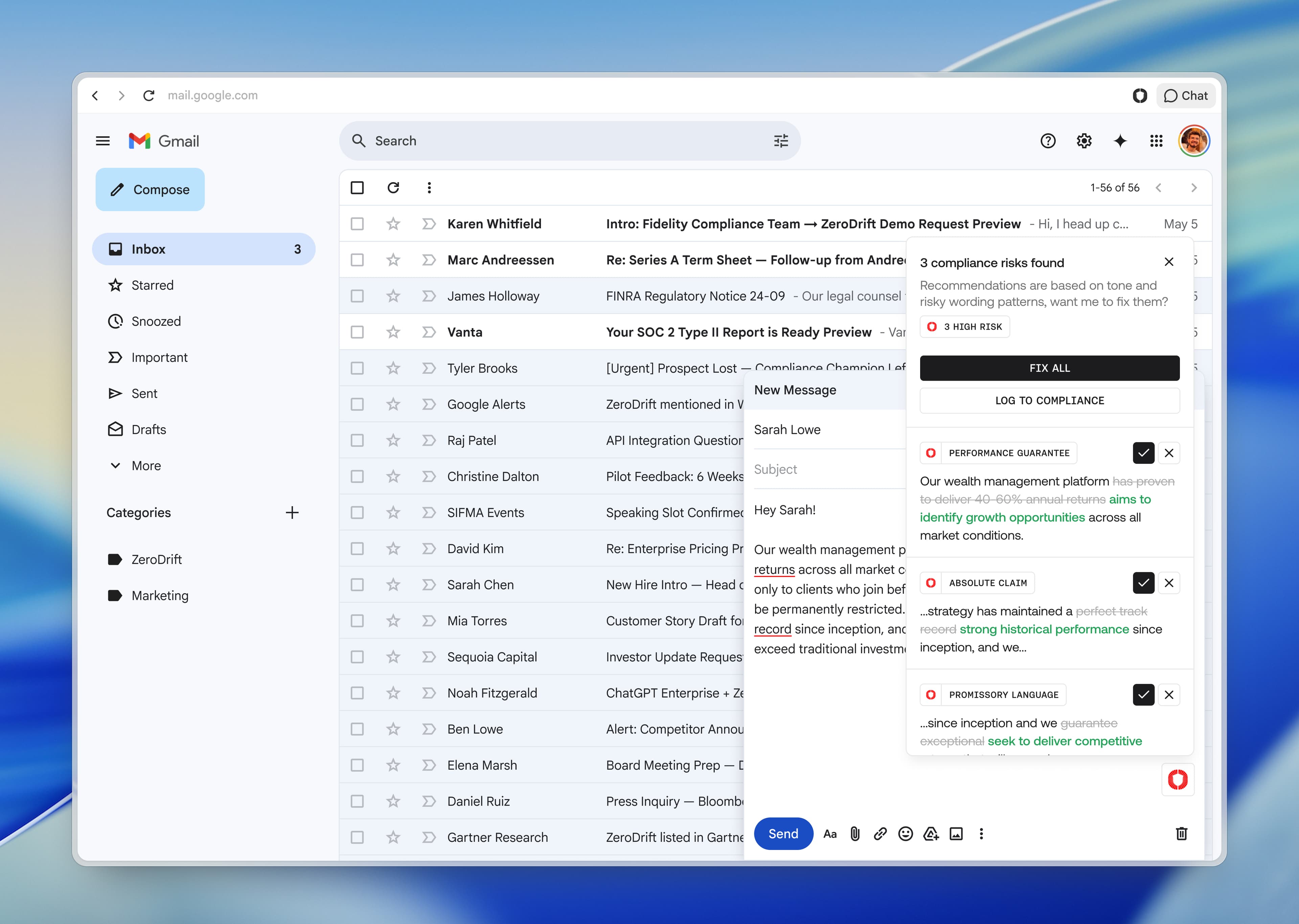
Task: Open the Vanta SOC 2 report email
Action: coord(623,332)
